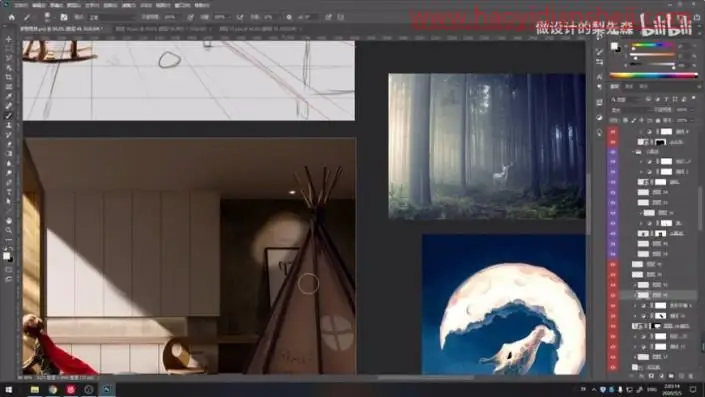The height and width of the screenshot is (397, 705).
Task: Open Photoshop from the Windows taskbar
Action: 107,389
